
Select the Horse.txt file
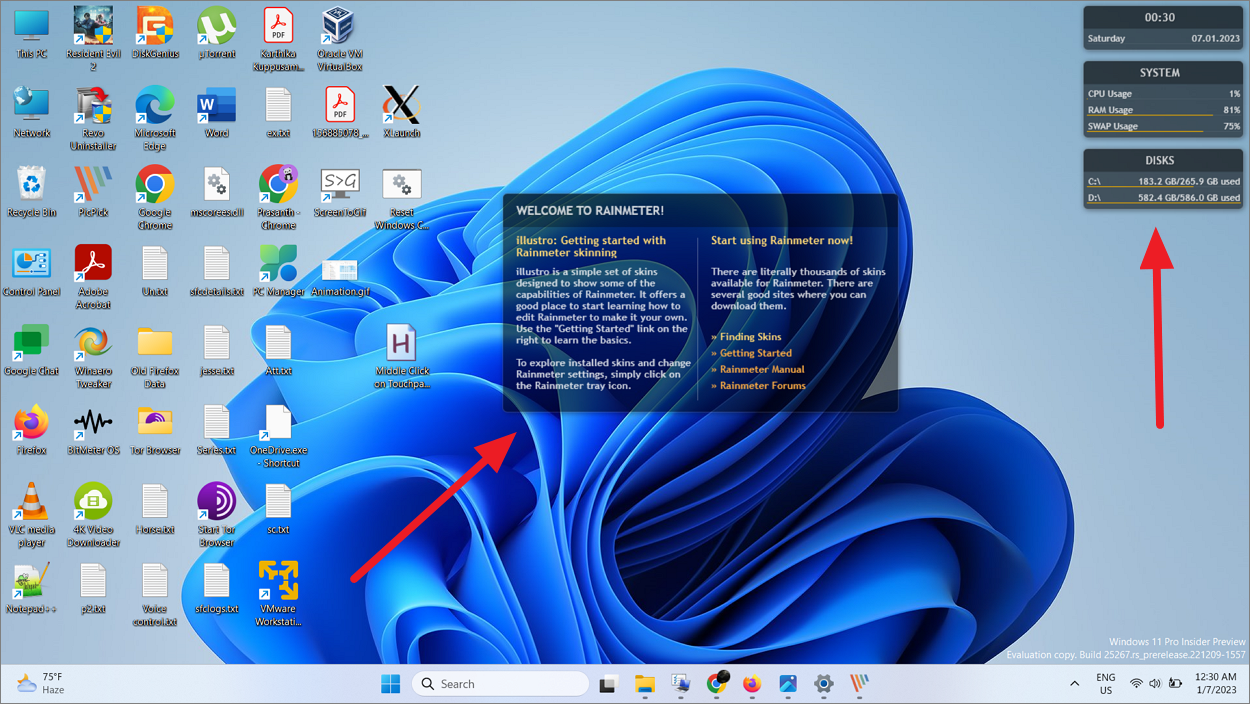point(155,509)
